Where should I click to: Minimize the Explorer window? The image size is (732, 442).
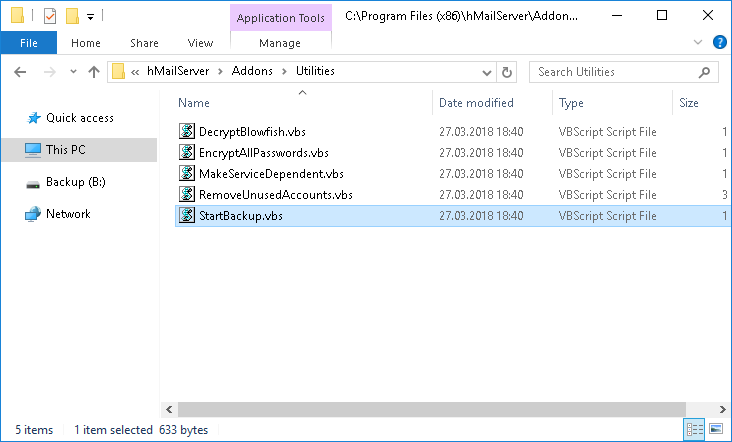617,15
